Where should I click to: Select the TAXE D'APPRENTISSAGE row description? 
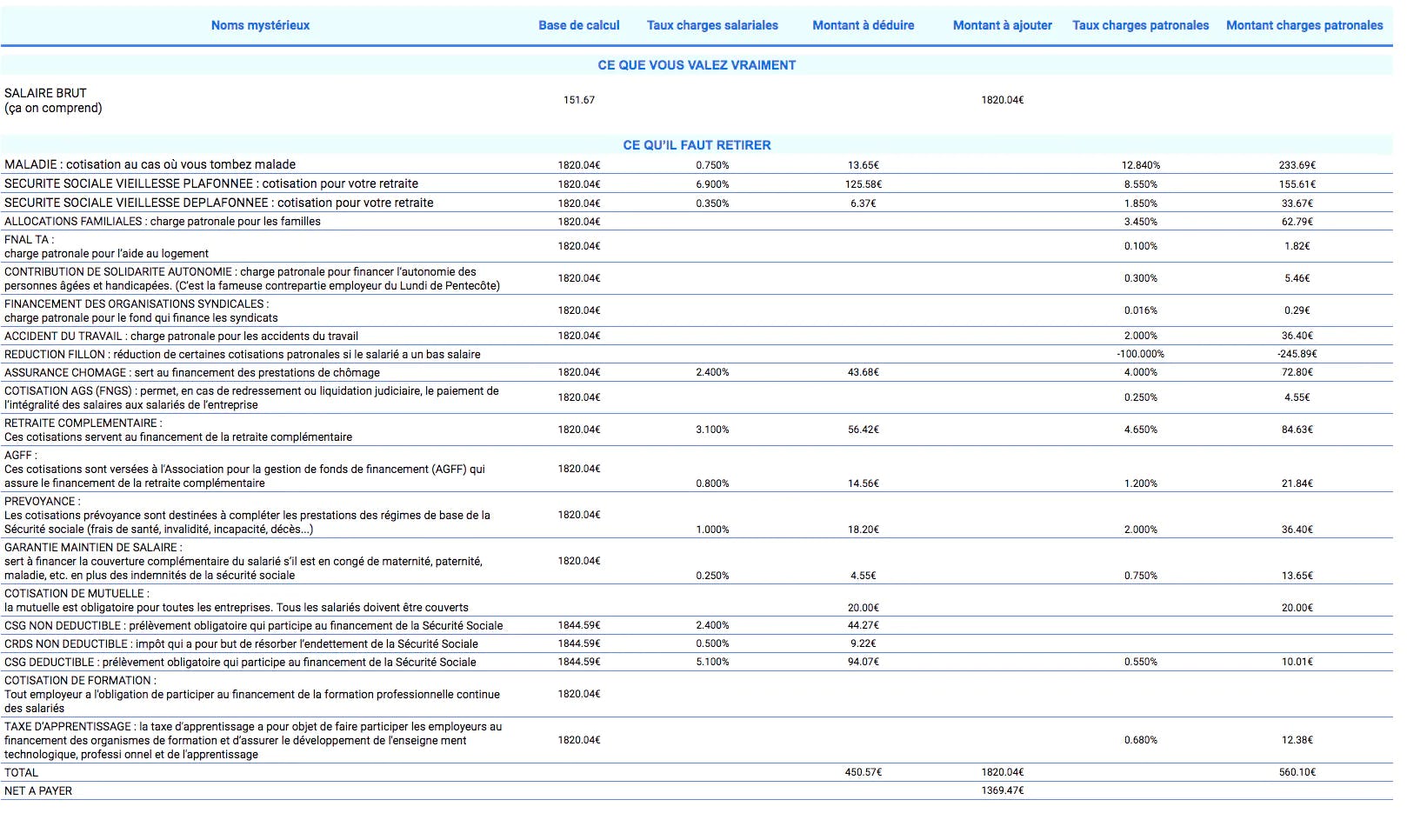point(253,740)
